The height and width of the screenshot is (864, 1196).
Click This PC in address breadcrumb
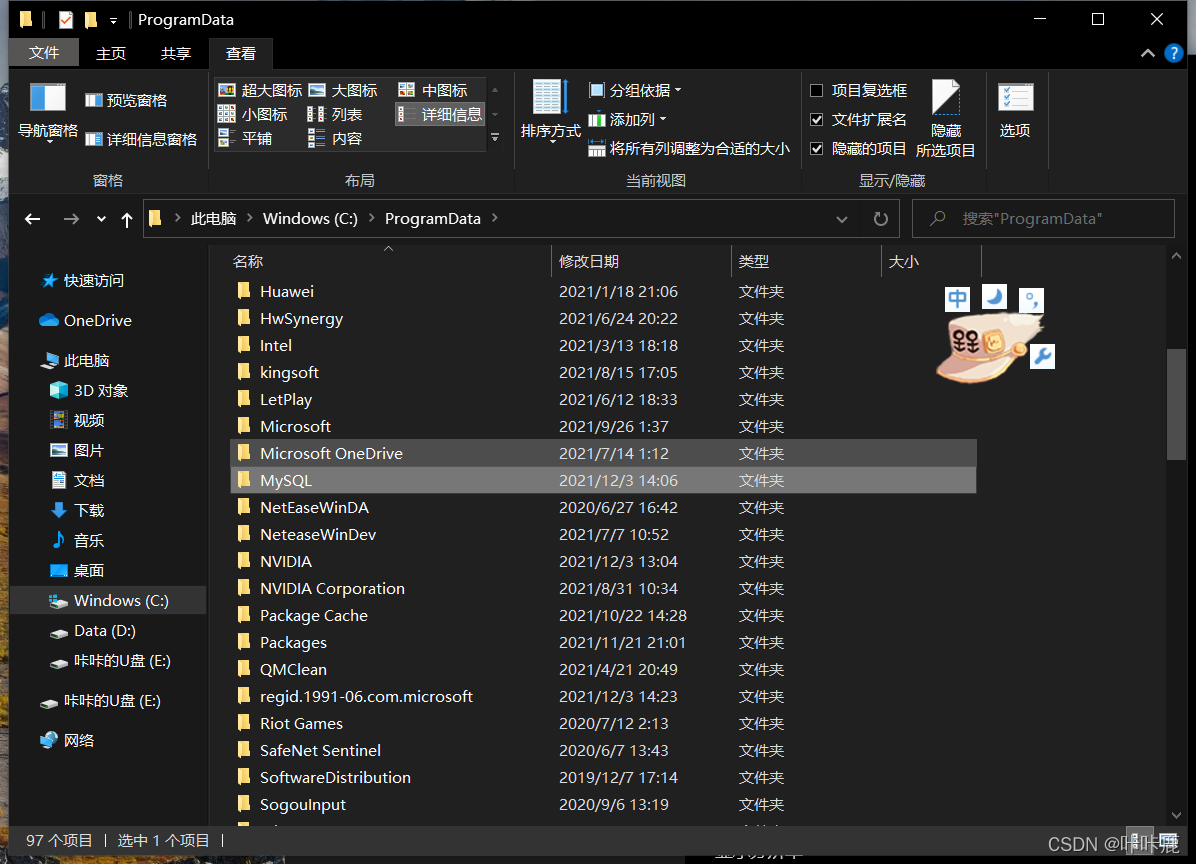213,218
